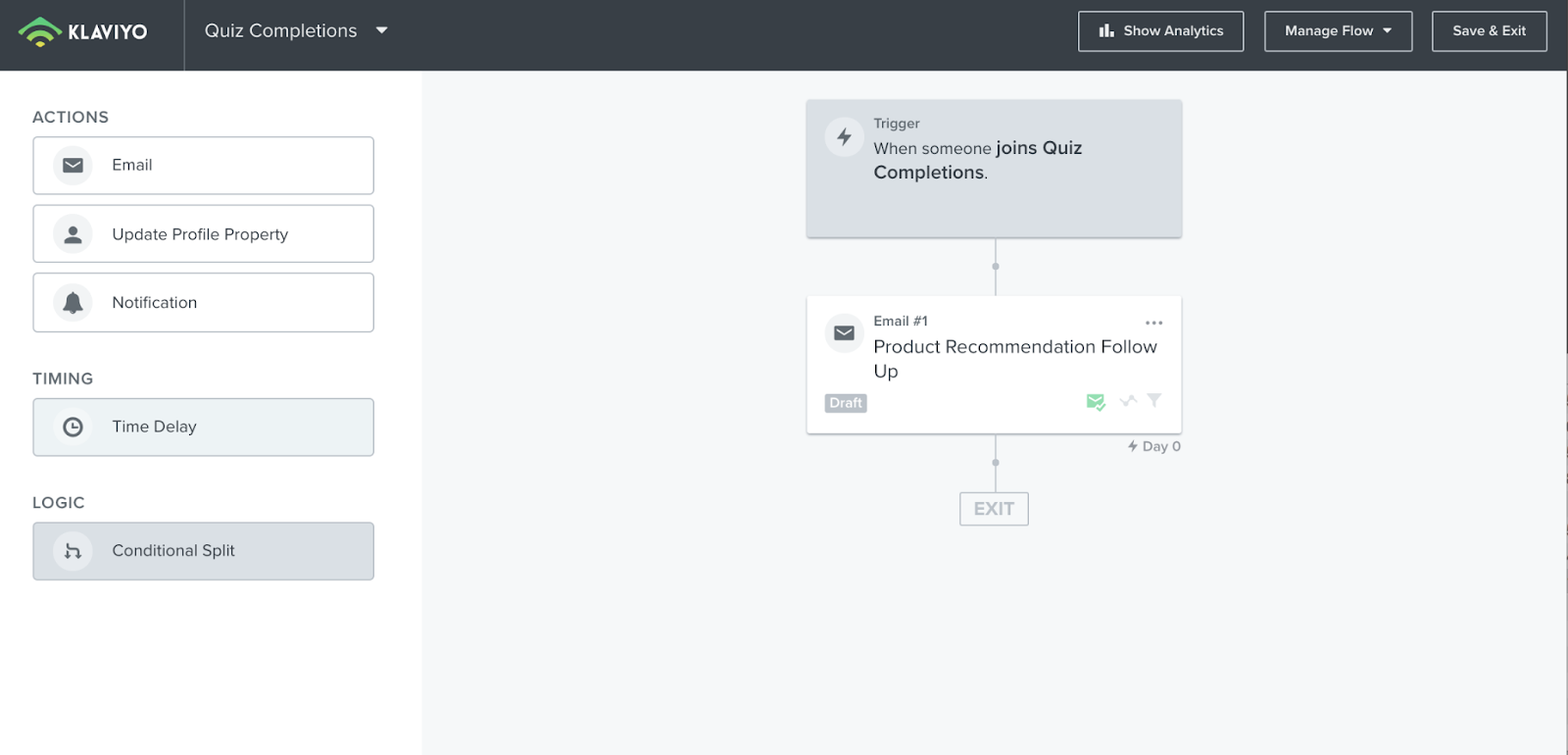This screenshot has height=755, width=1568.
Task: Select the Email envelope icon in Actions
Action: coord(73,166)
